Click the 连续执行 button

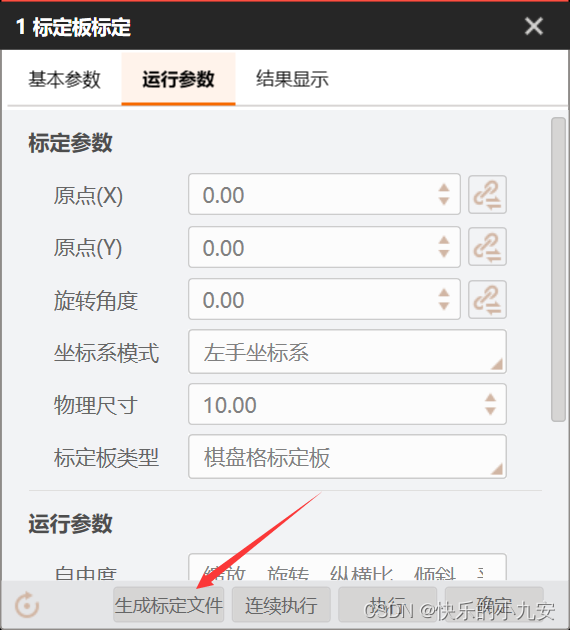point(281,605)
